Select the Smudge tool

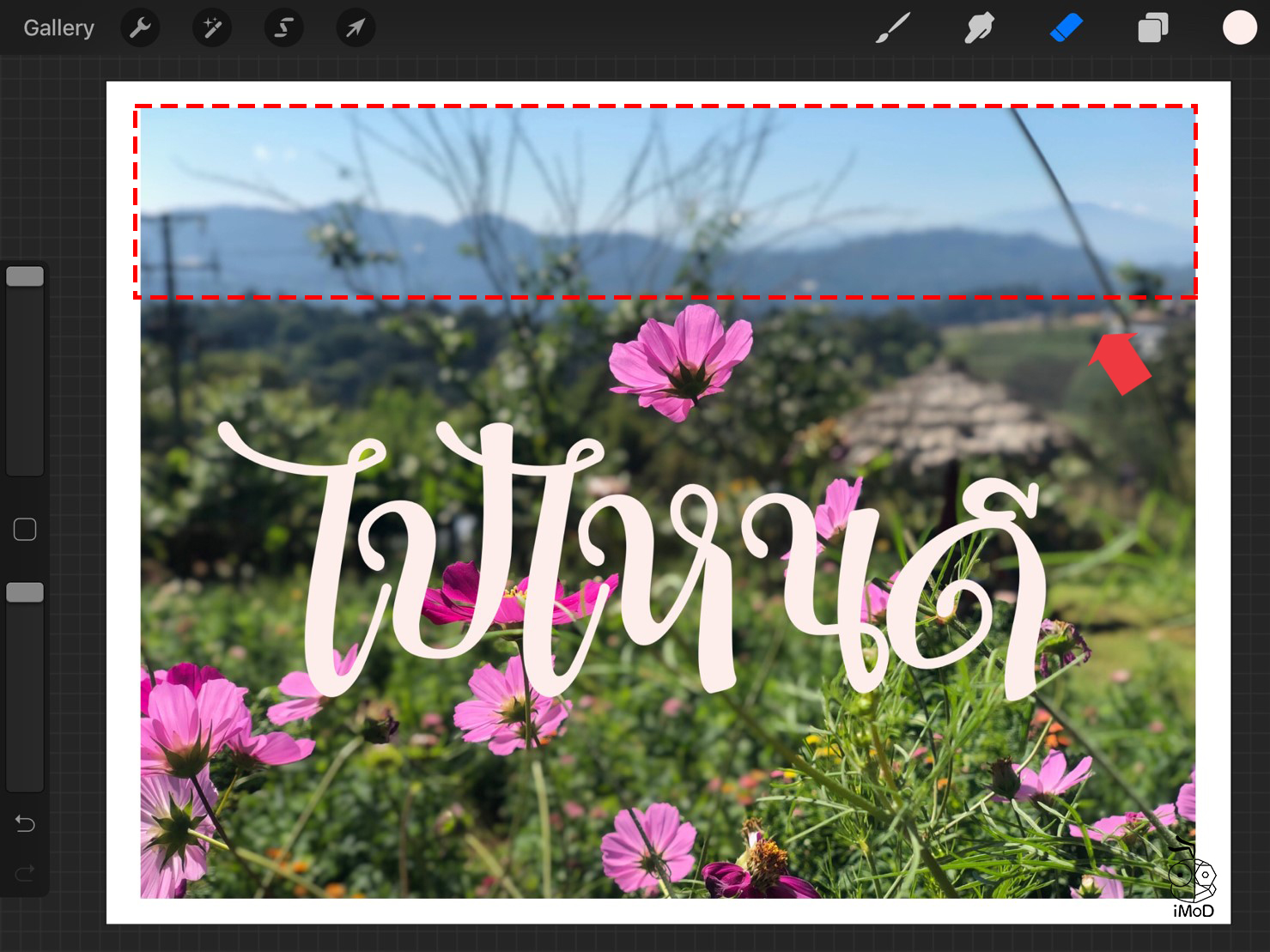tap(979, 27)
